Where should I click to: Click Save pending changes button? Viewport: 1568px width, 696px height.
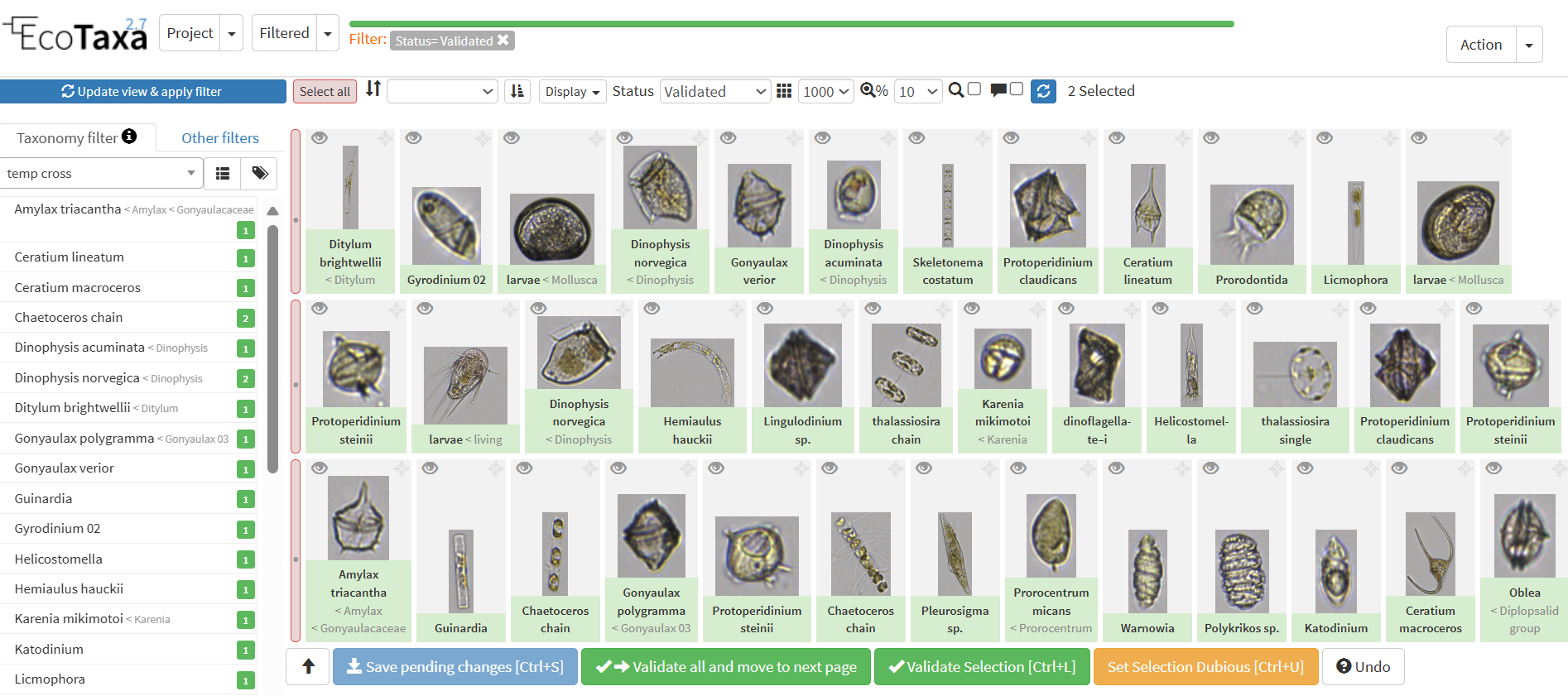point(455,666)
